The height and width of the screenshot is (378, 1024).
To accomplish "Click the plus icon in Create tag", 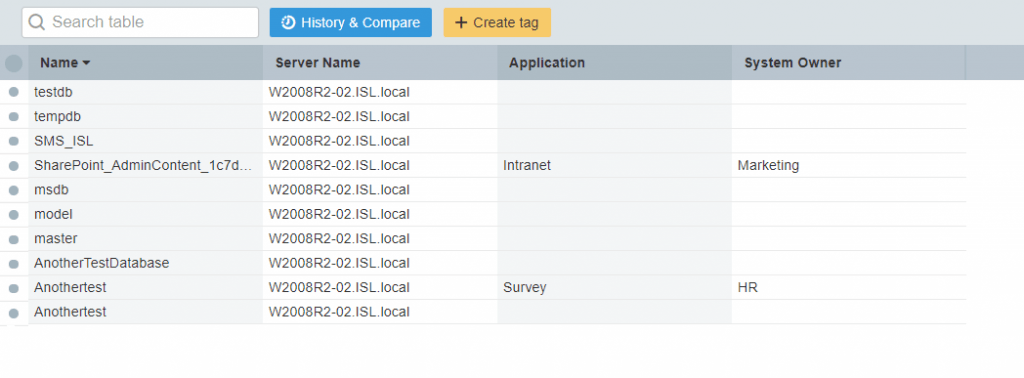I will click(x=461, y=23).
